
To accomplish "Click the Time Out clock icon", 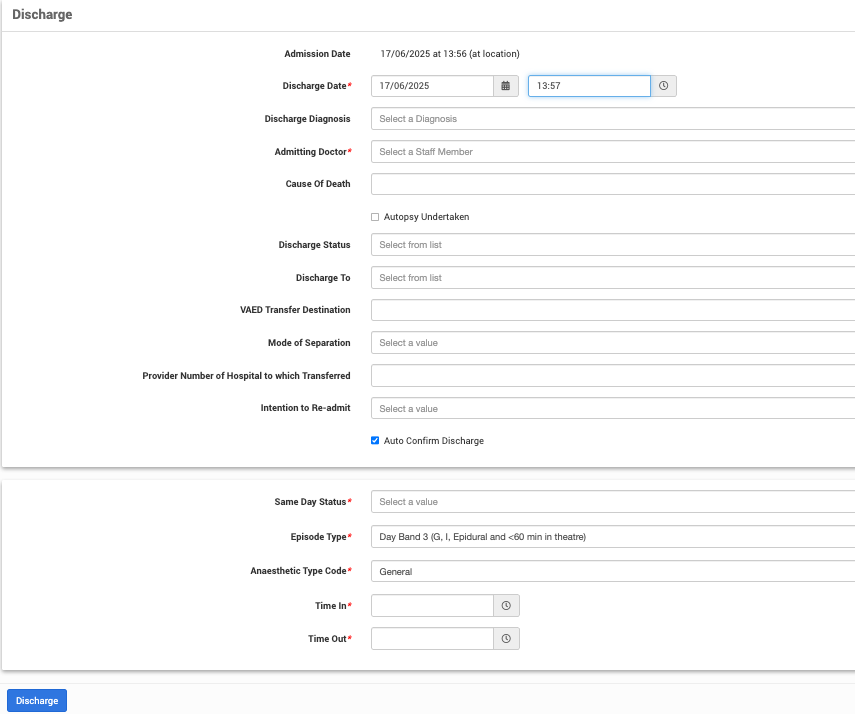I will 506,638.
